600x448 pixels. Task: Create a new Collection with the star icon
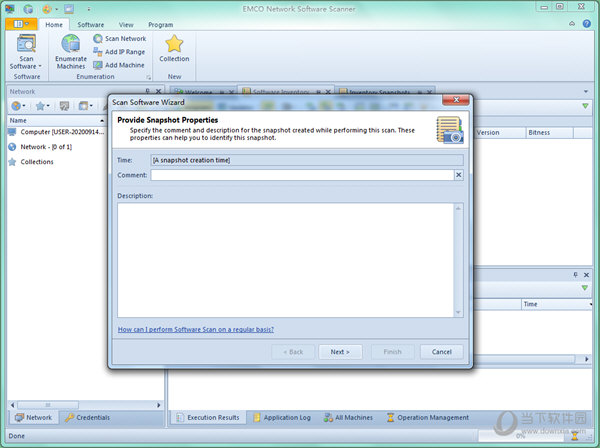coord(174,49)
